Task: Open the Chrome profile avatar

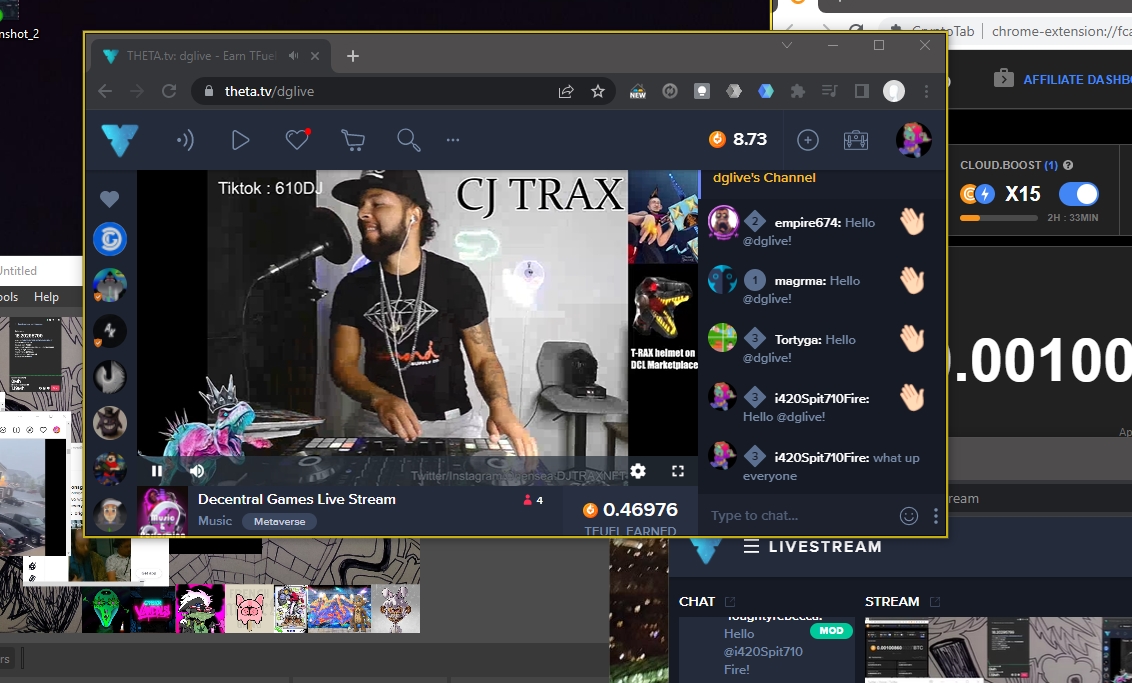Action: click(894, 91)
